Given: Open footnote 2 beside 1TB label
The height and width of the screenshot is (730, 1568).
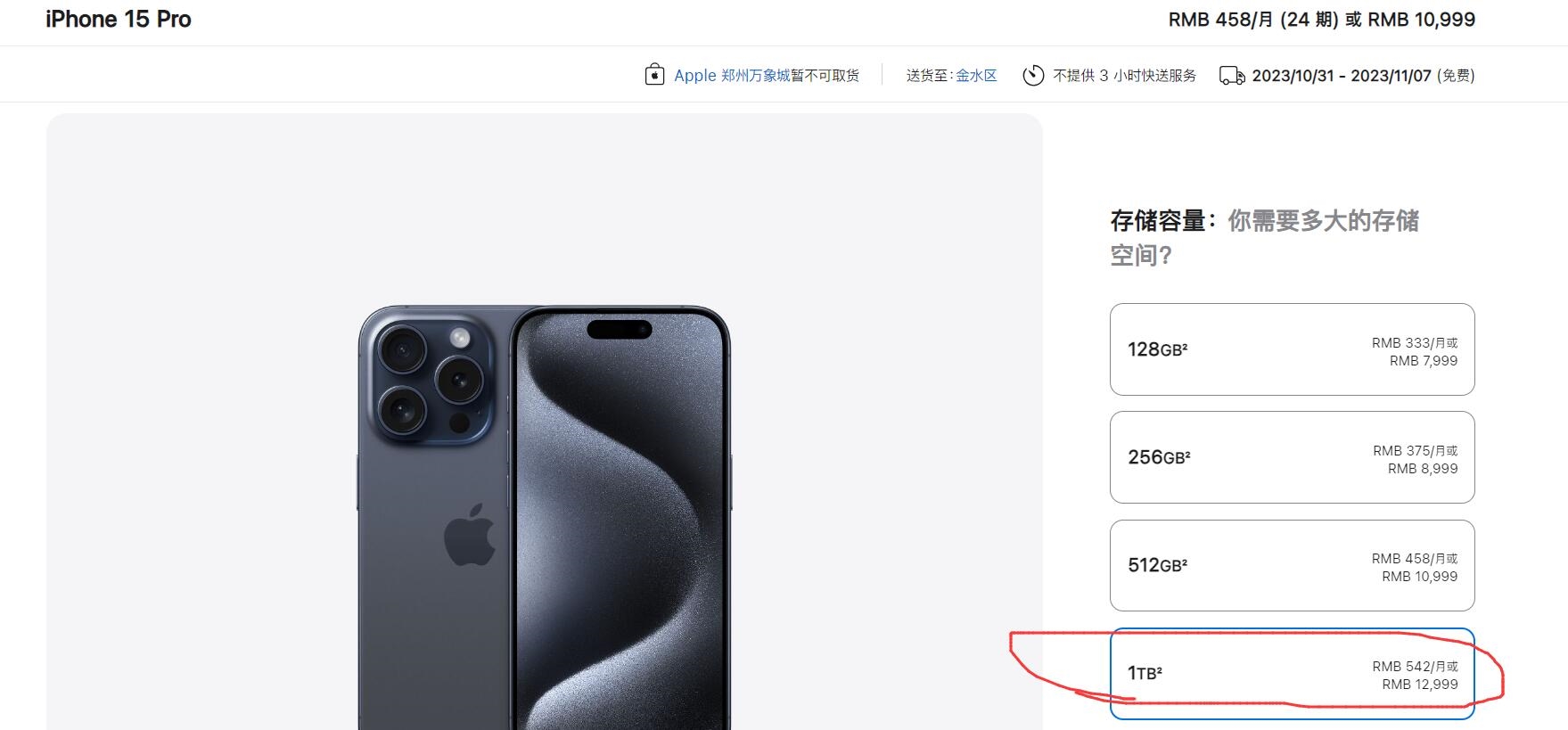Looking at the screenshot, I should point(1159,668).
